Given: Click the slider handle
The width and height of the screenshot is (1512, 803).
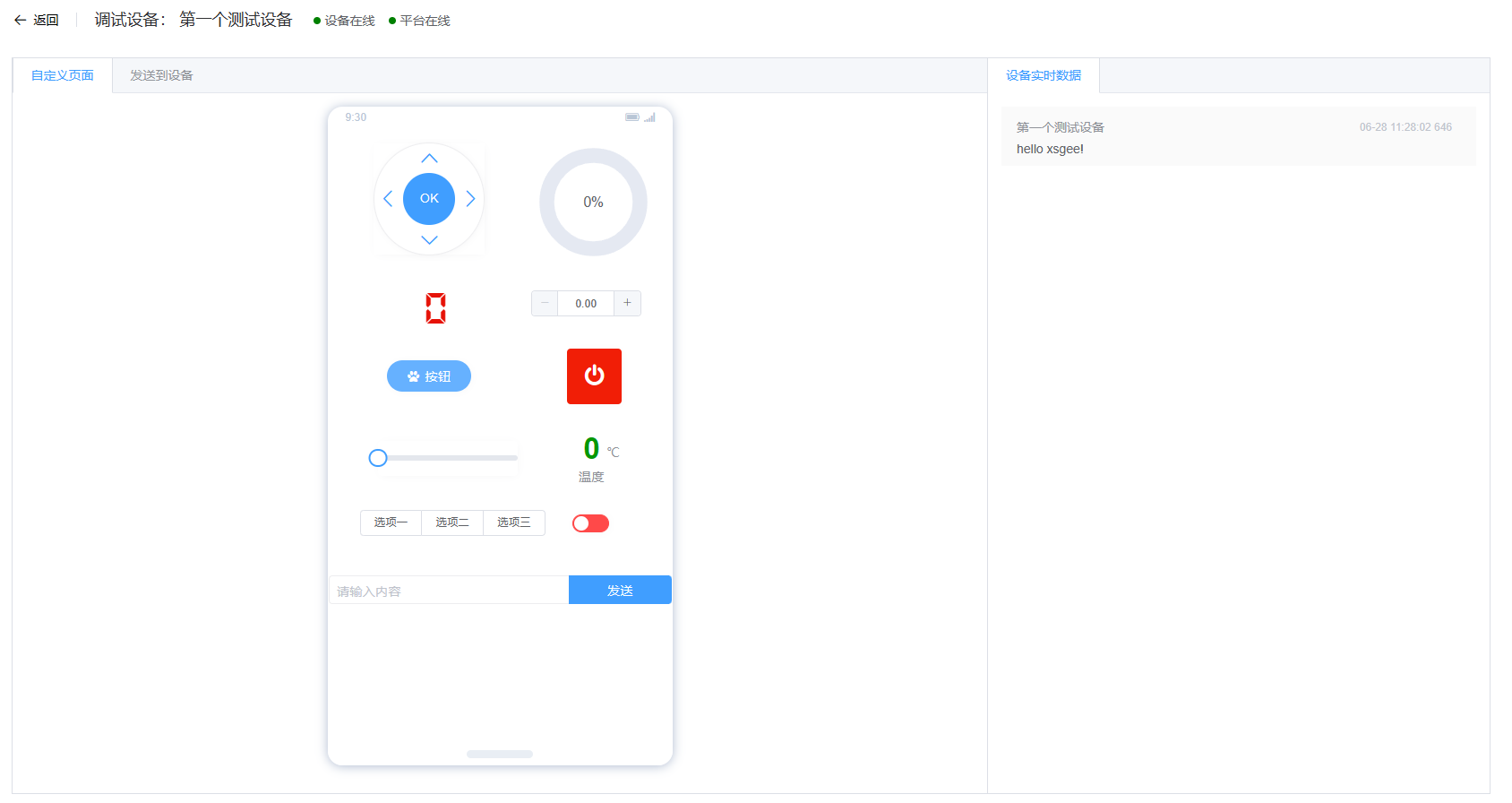Looking at the screenshot, I should pos(378,458).
